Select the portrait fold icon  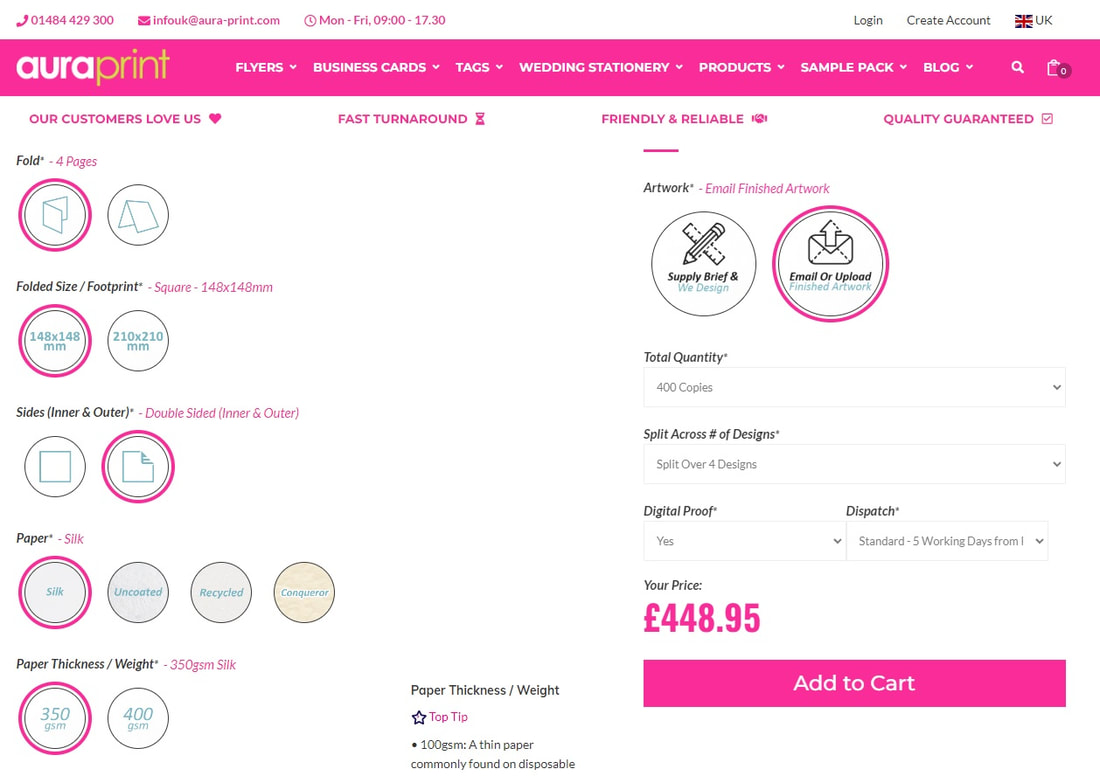point(55,215)
